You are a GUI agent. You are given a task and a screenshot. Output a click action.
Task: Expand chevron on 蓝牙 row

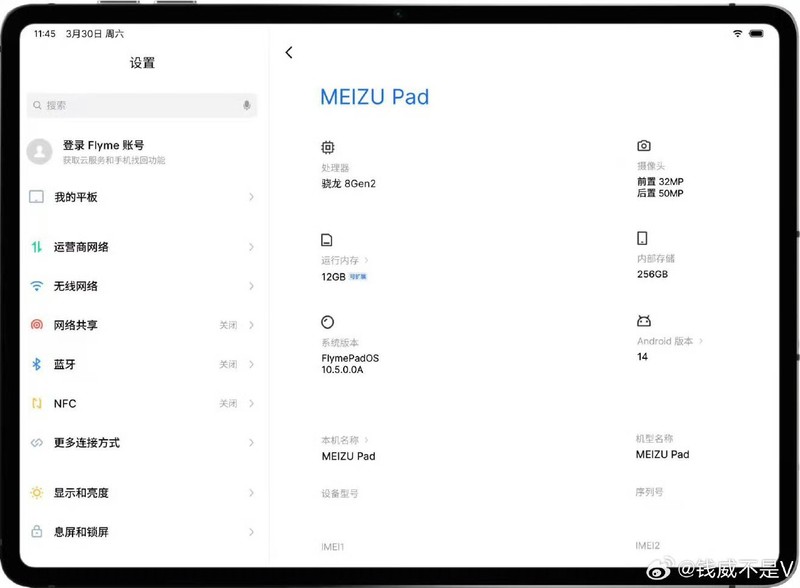coord(251,364)
